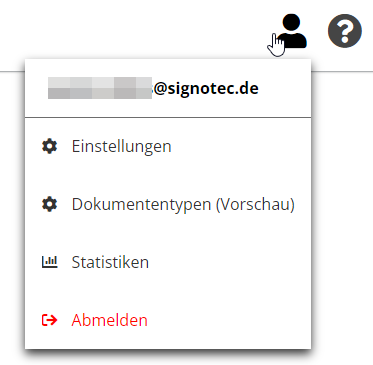Click the @signotec.de email address header
Viewport: 373px width, 365px height.
coord(153,88)
